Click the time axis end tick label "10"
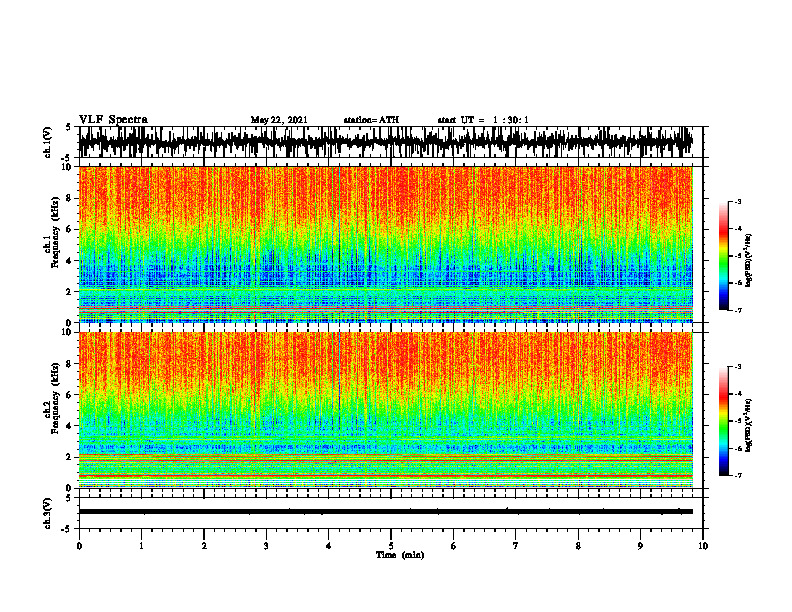 coord(703,546)
